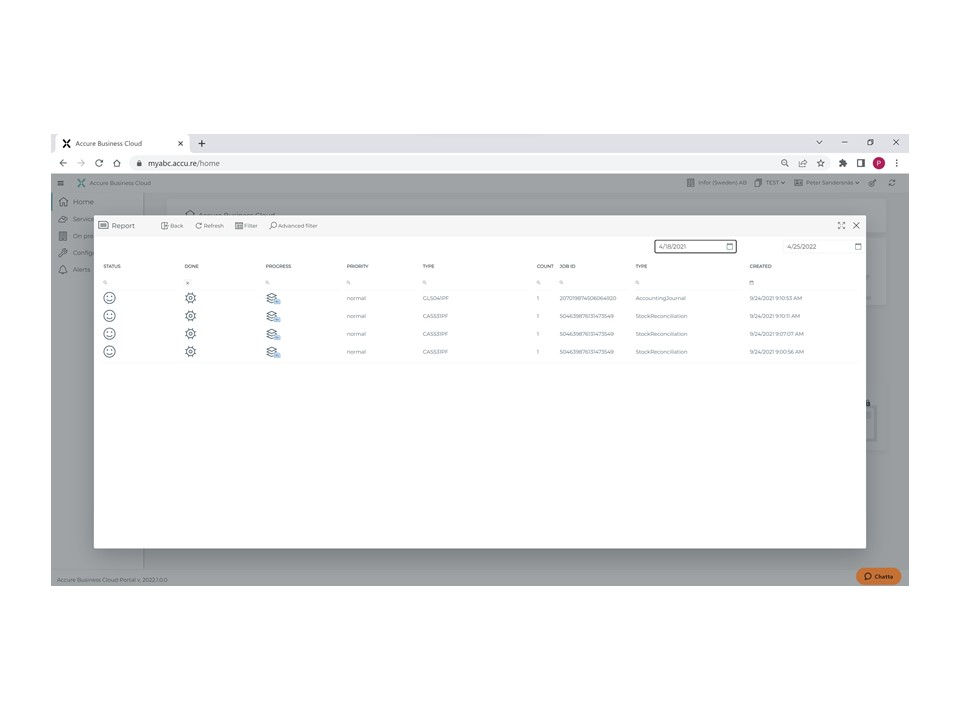The width and height of the screenshot is (960, 720).
Task: Bookmark the page using the star icon
Action: click(x=821, y=162)
